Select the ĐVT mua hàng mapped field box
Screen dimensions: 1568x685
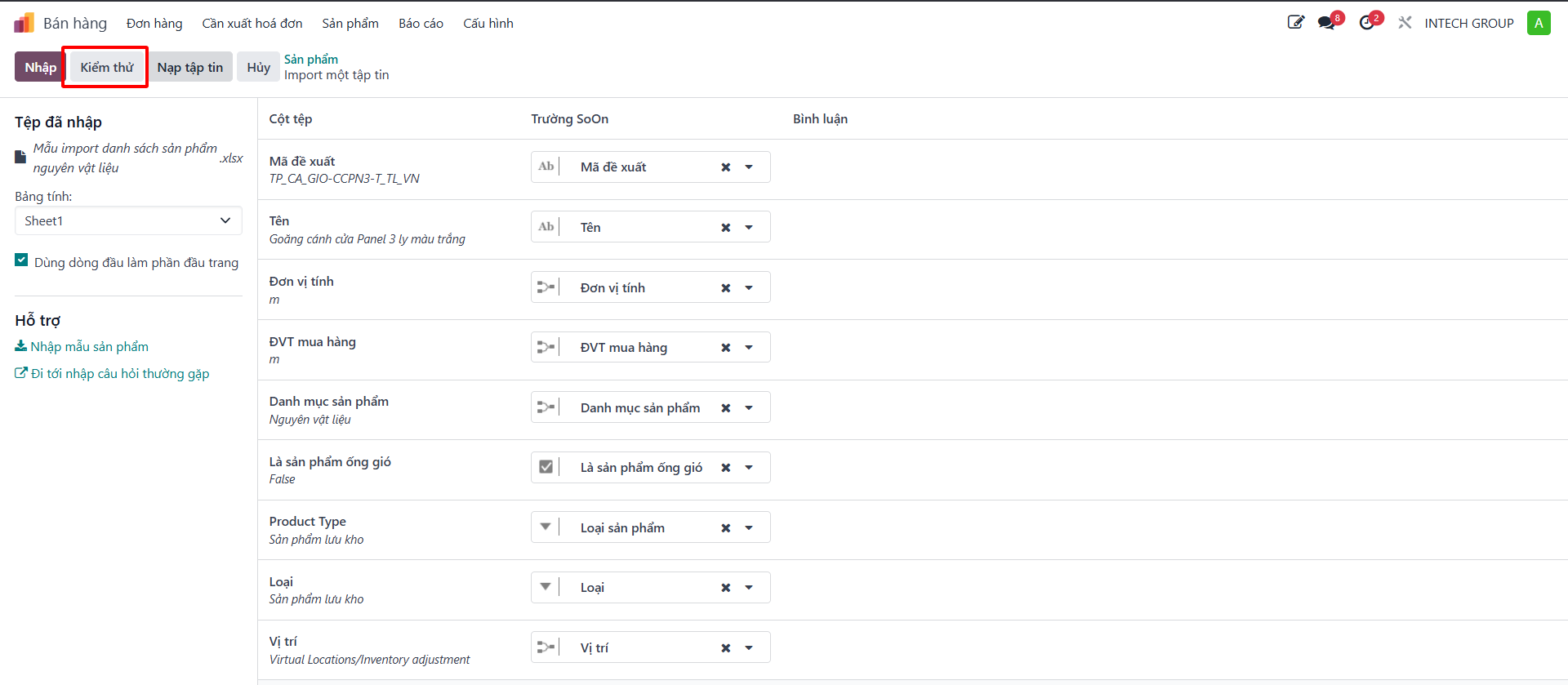pyautogui.click(x=650, y=348)
